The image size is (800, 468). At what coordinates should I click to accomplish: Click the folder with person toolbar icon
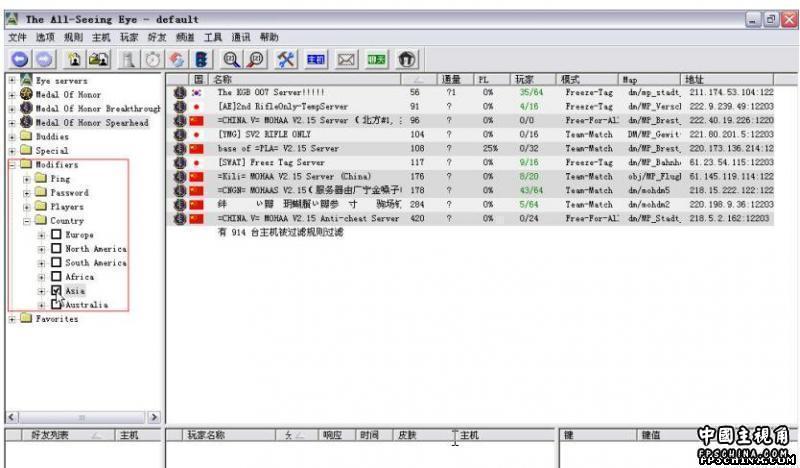99,60
